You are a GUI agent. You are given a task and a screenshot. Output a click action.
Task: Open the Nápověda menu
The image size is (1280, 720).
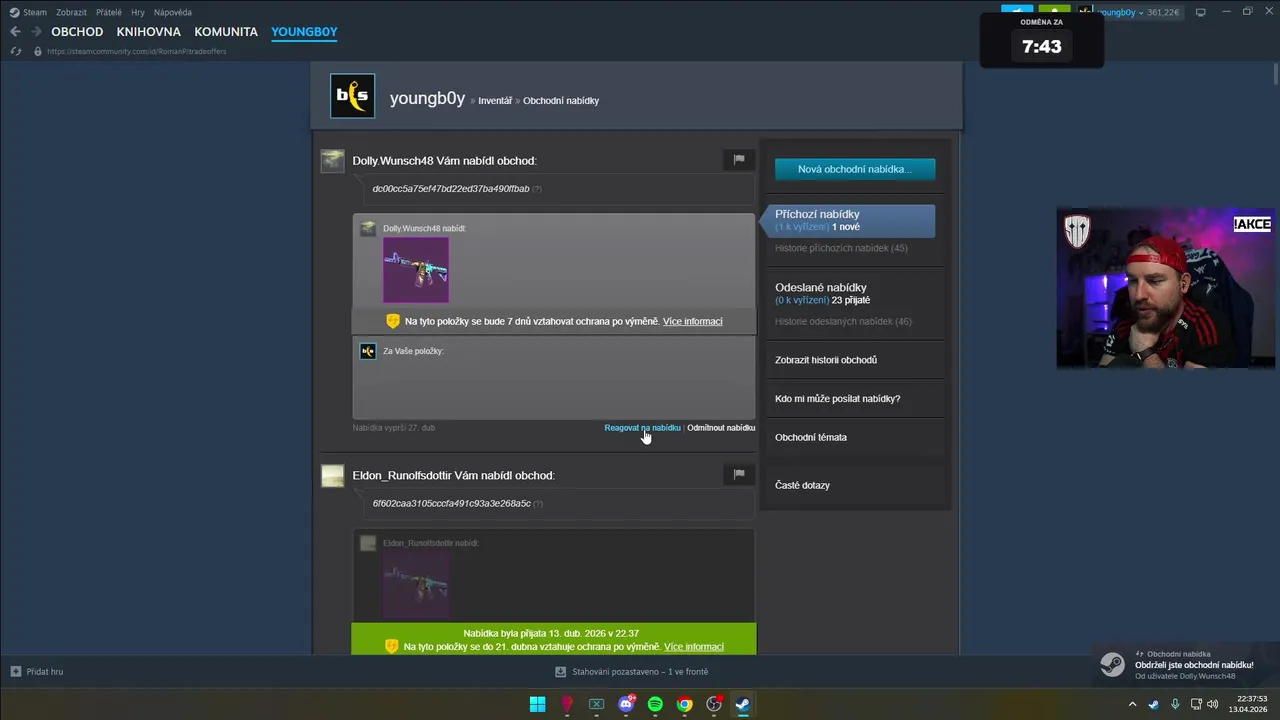[x=173, y=12]
